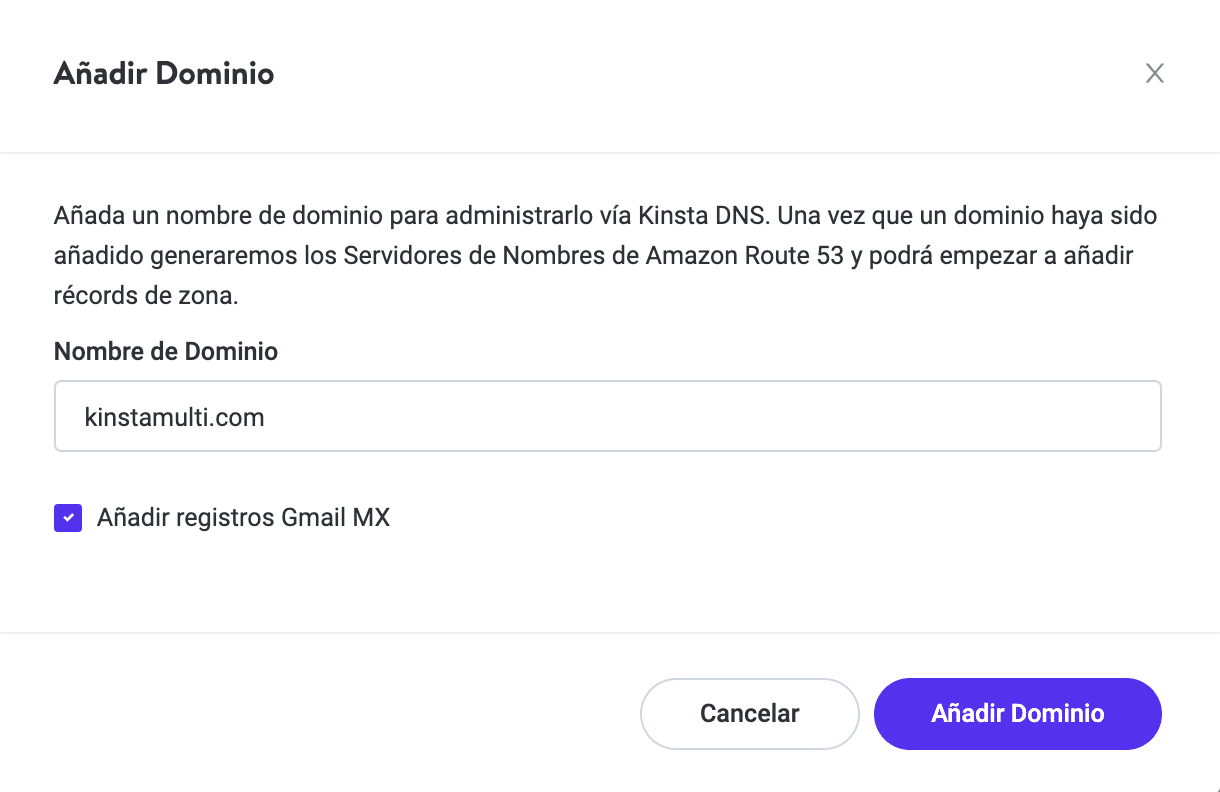The width and height of the screenshot is (1220, 792).
Task: Click the rounded Cancelar outline button
Action: pyautogui.click(x=749, y=713)
